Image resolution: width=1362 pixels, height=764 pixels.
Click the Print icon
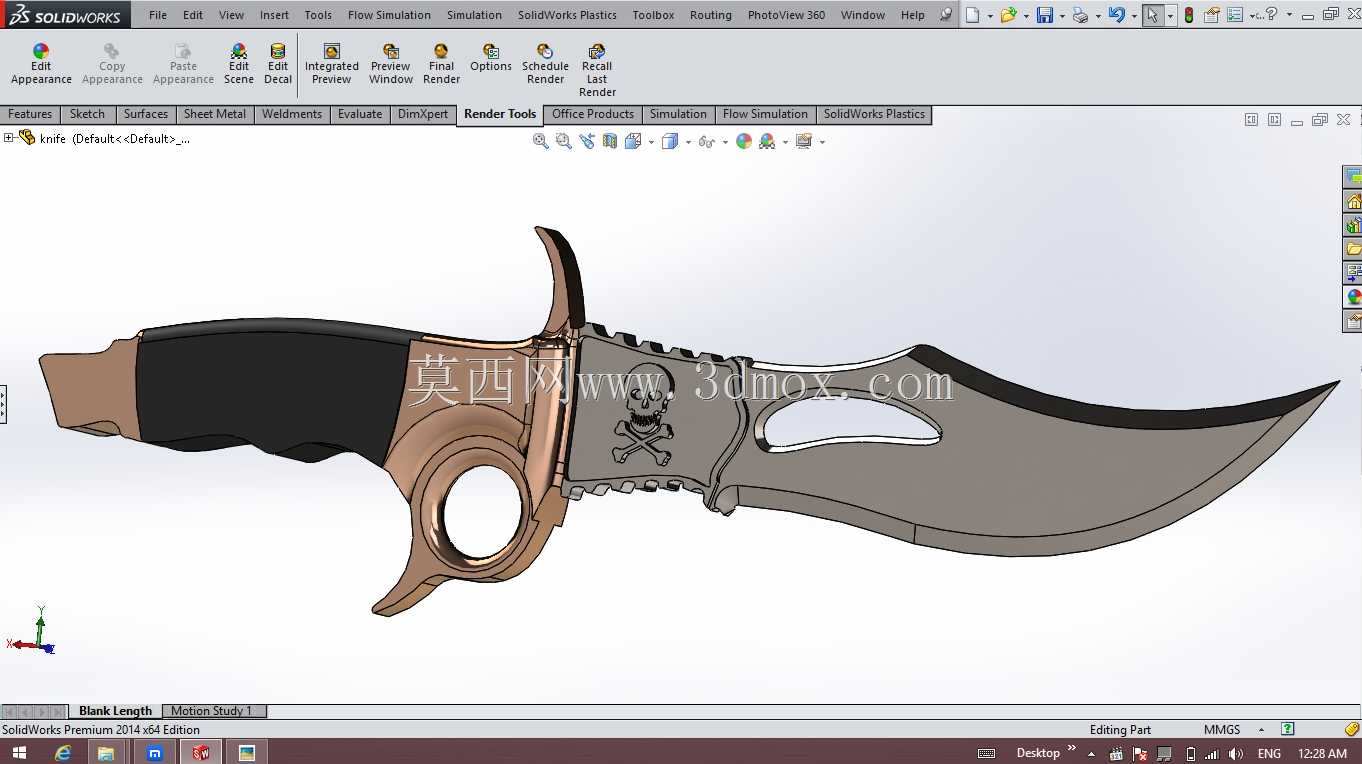[x=1080, y=15]
